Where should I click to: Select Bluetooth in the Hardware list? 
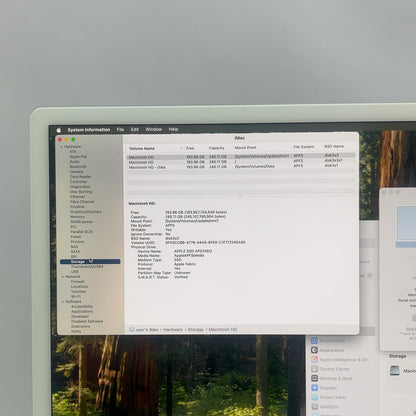[x=78, y=166]
